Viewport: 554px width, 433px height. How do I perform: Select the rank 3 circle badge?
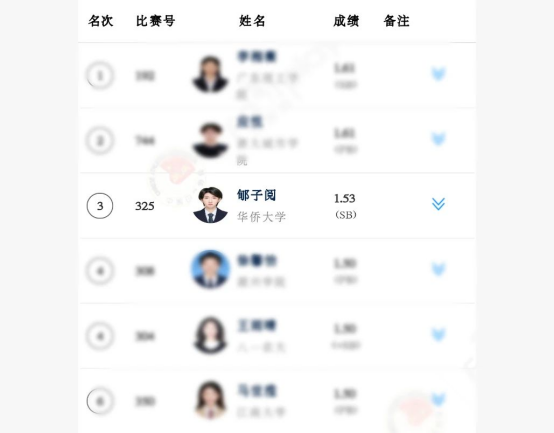[100, 206]
